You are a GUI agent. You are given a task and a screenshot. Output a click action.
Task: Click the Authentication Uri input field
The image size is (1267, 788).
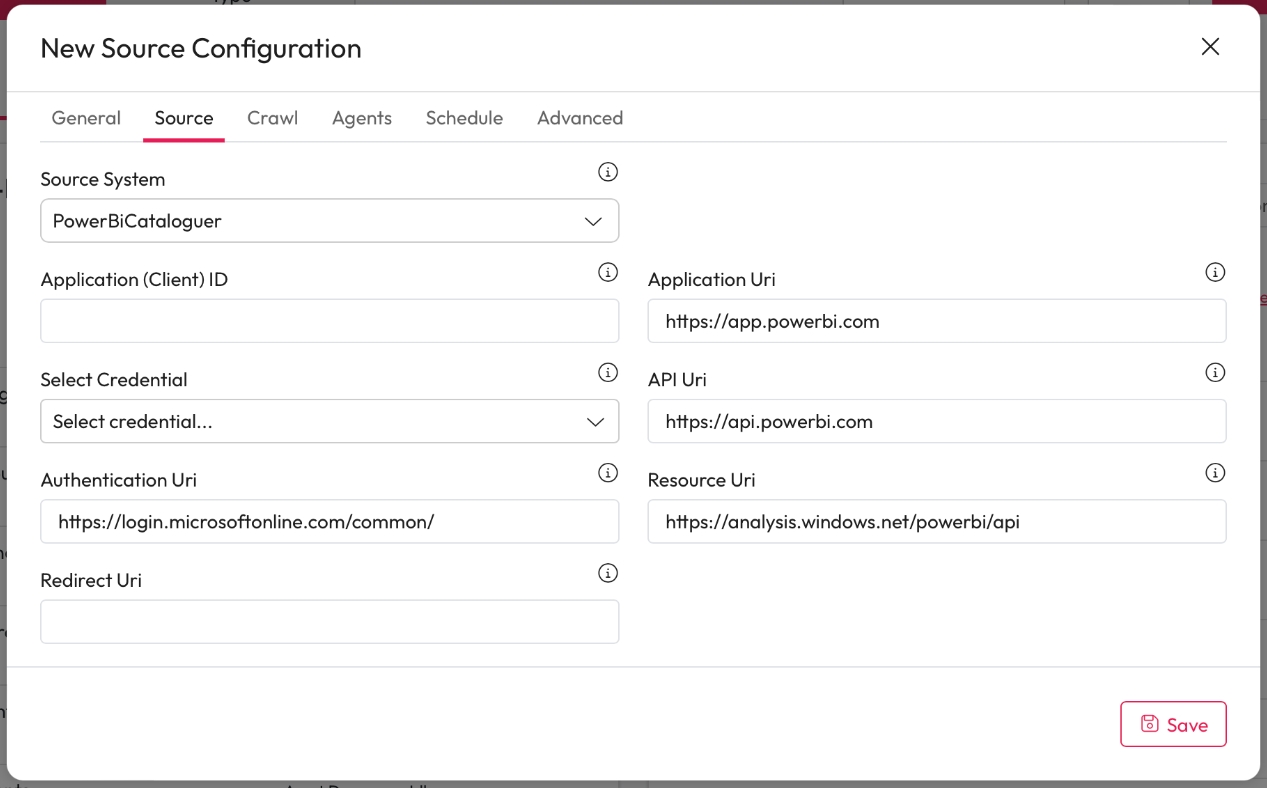[x=329, y=521]
